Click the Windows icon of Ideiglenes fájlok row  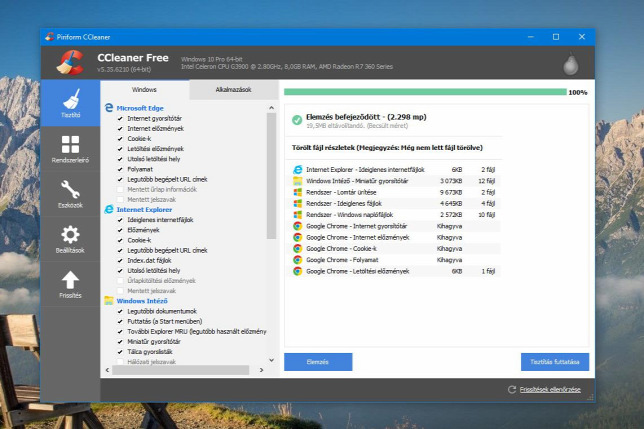[x=297, y=203]
